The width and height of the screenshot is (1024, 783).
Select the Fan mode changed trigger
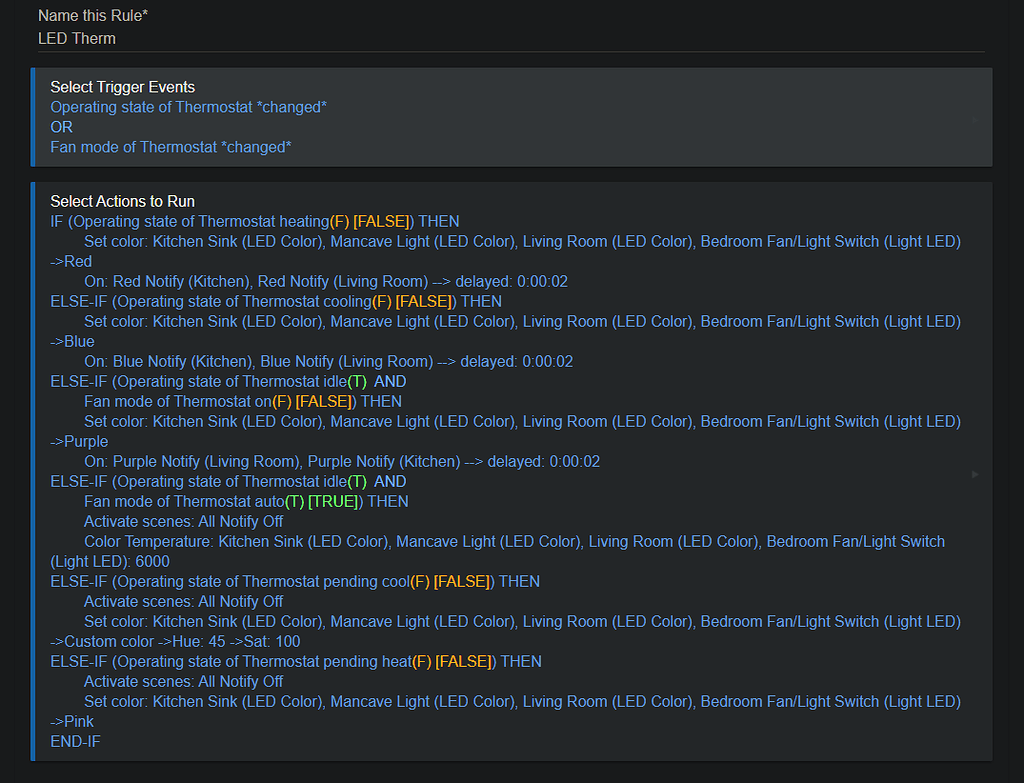tap(170, 147)
